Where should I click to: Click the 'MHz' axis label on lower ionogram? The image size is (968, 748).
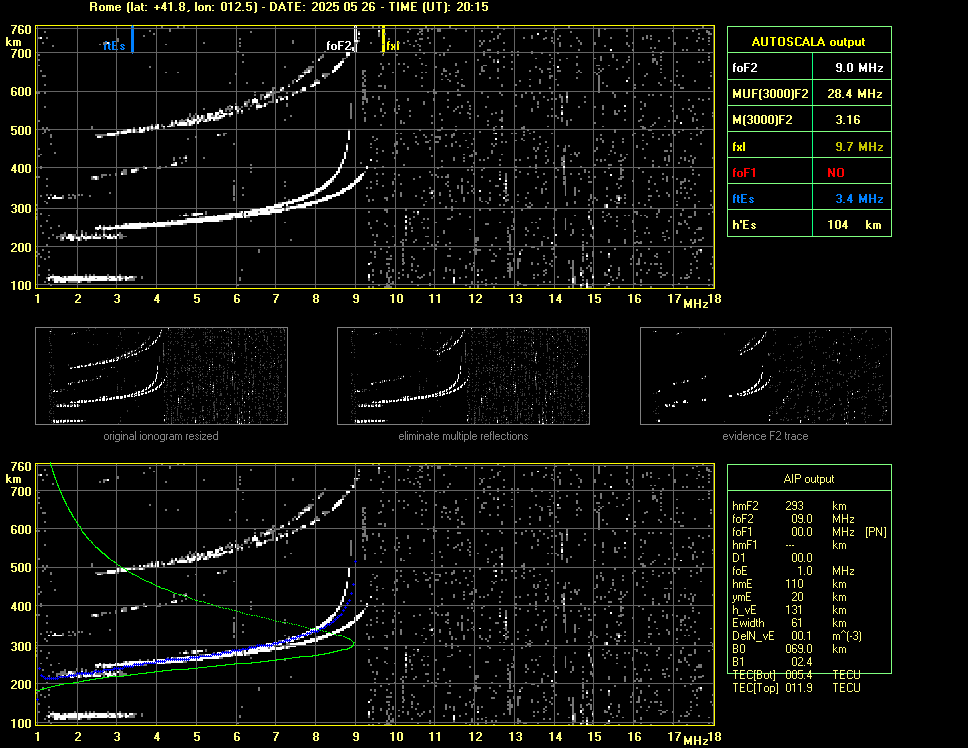[696, 741]
